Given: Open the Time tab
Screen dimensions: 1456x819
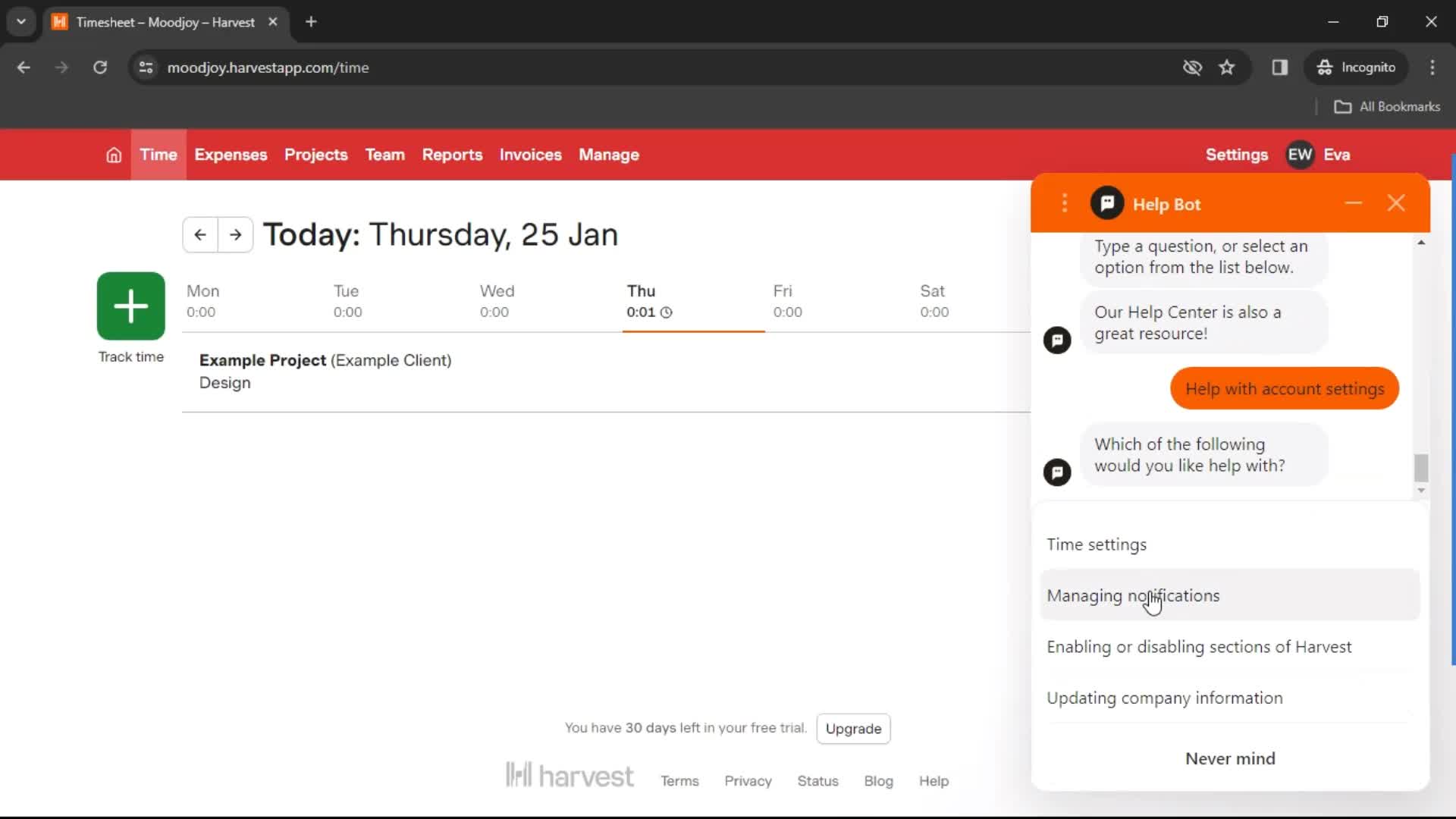Looking at the screenshot, I should tap(158, 155).
